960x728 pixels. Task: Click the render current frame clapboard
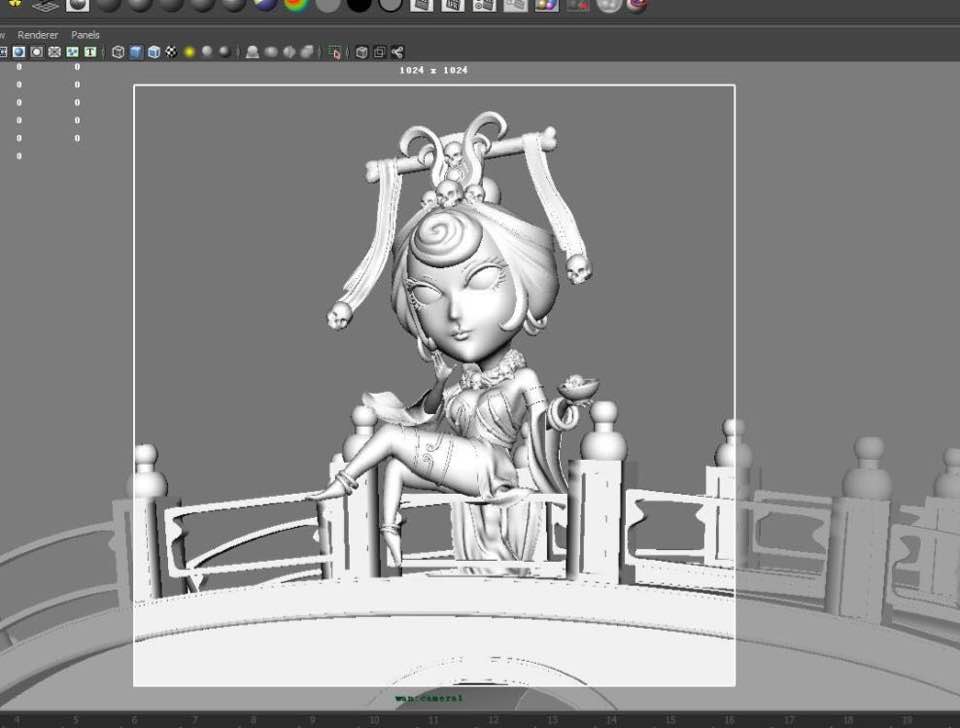421,5
